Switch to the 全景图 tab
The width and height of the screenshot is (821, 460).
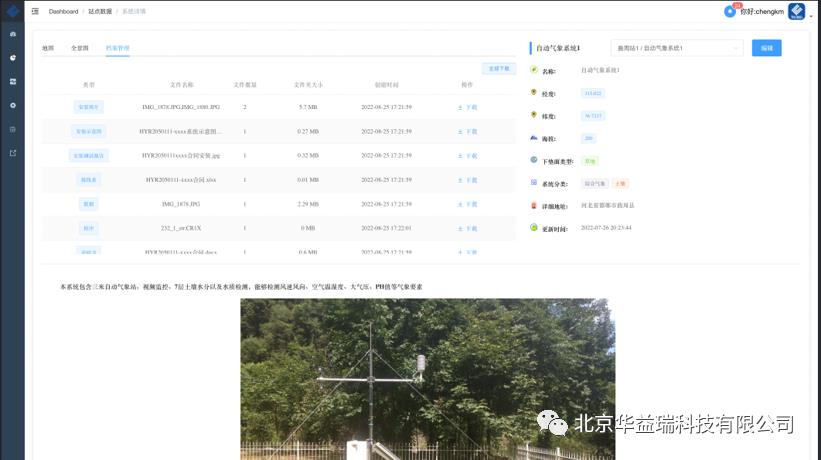click(79, 48)
